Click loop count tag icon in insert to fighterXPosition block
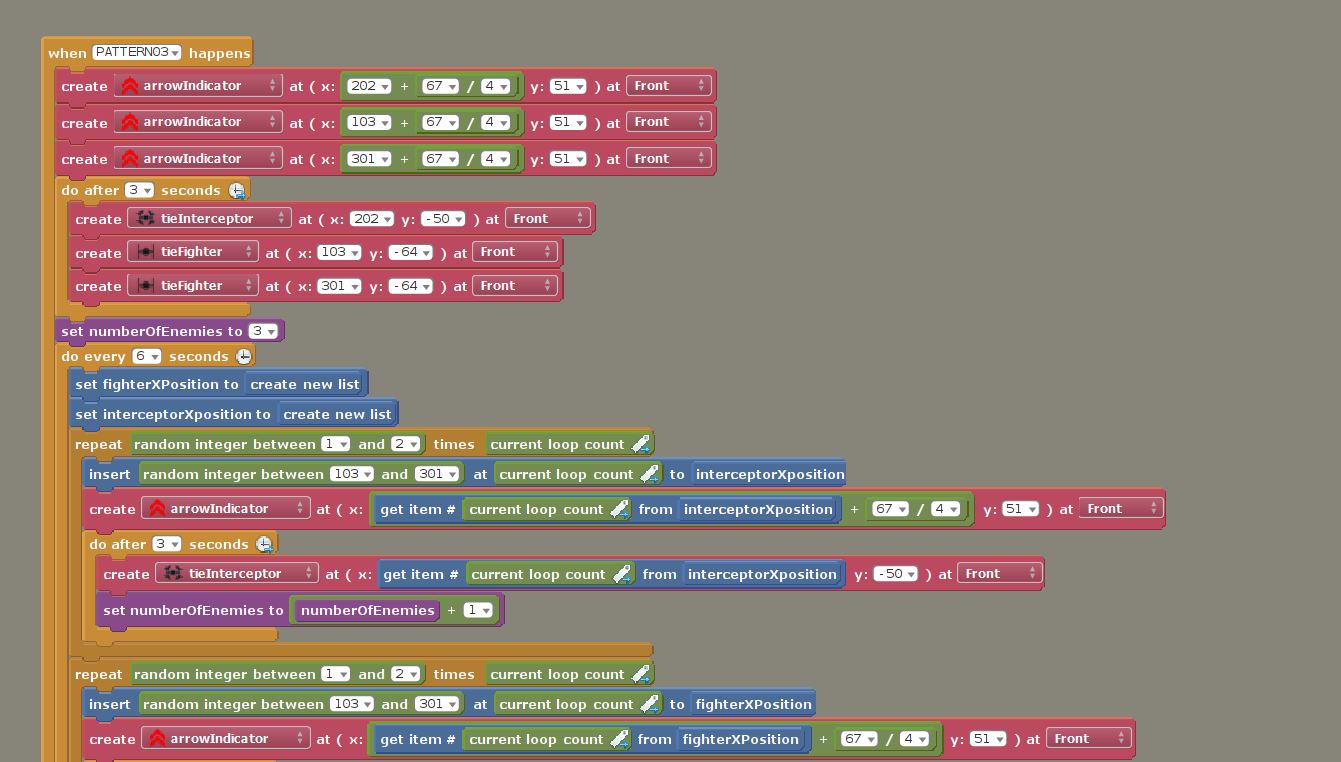 [650, 704]
